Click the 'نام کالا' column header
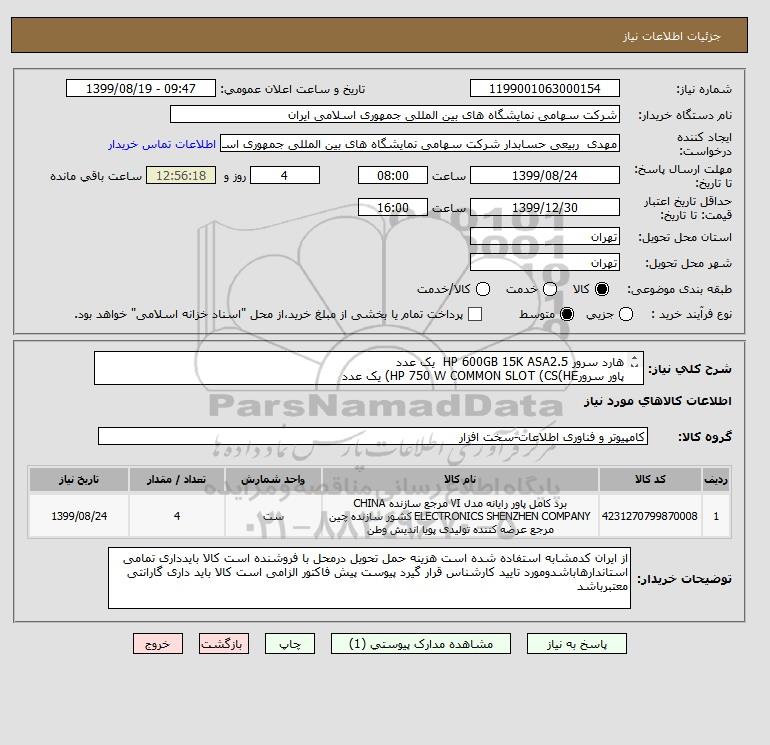 point(460,479)
